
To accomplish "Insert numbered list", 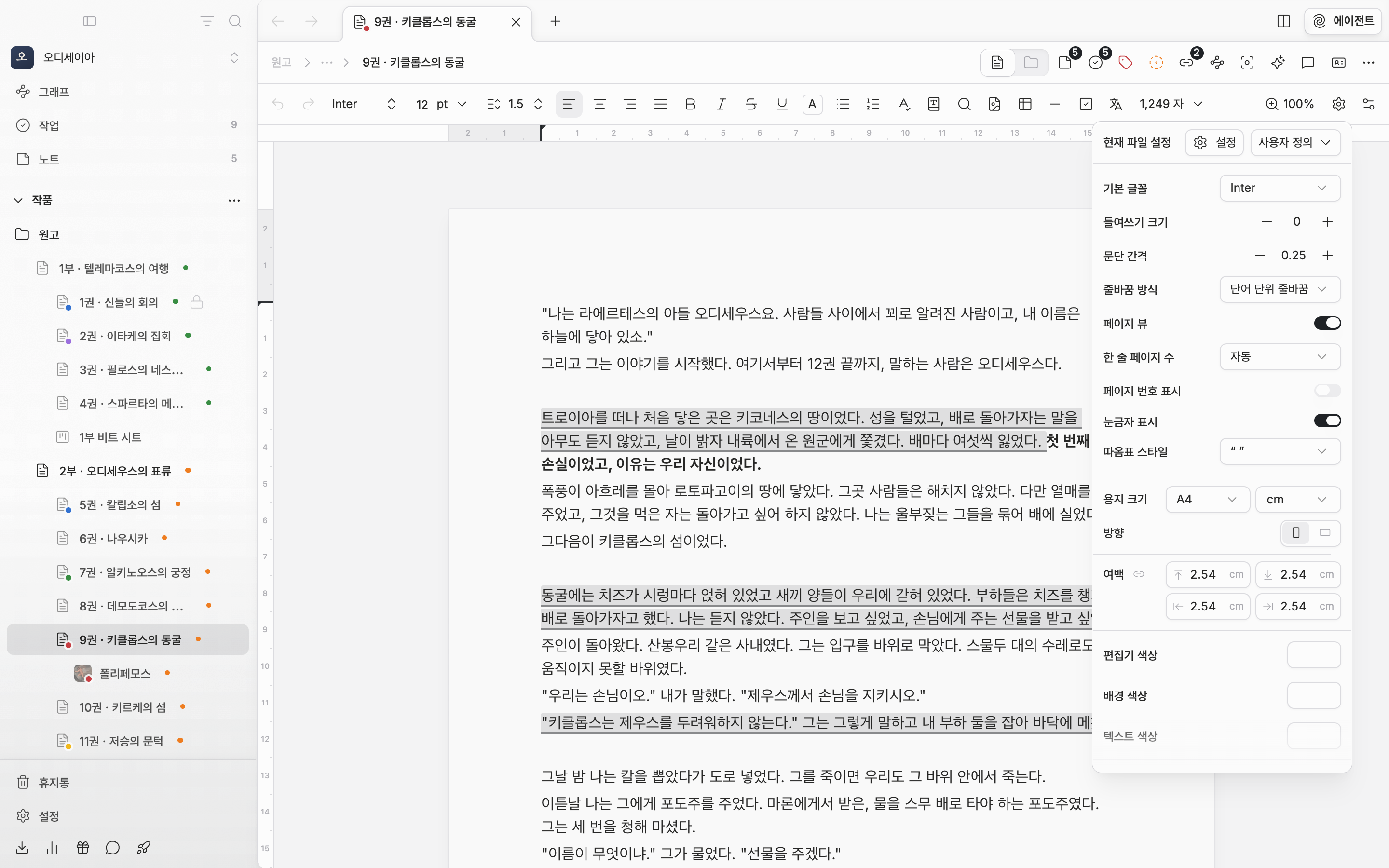I will pyautogui.click(x=873, y=104).
